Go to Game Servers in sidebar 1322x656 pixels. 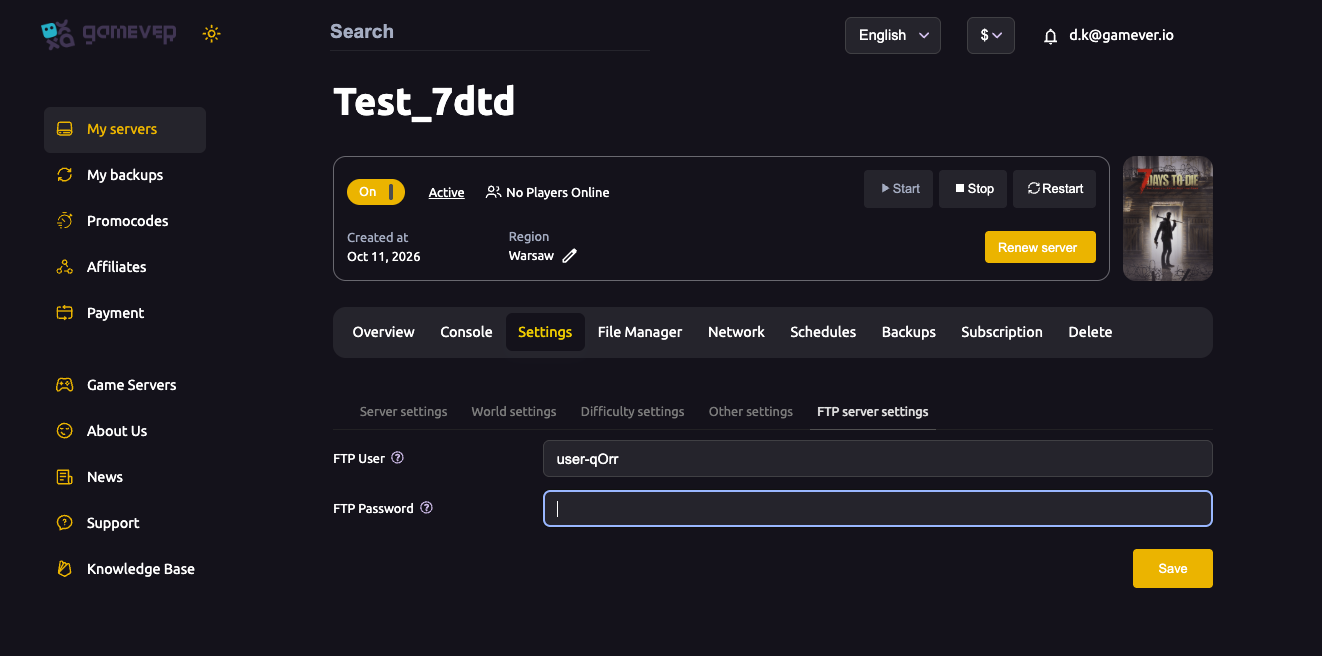(x=125, y=385)
